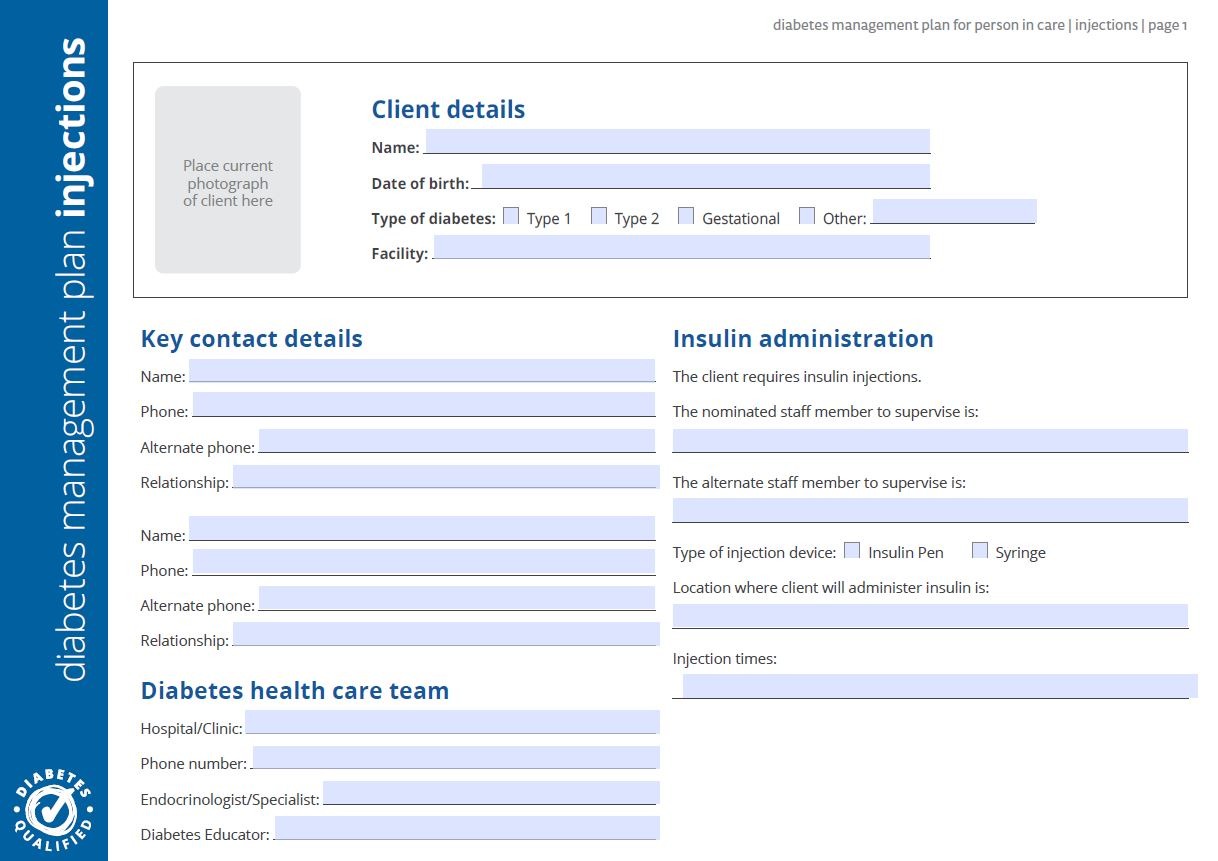This screenshot has height=861, width=1218.
Task: Click the insulin administration location field
Action: pos(929,616)
